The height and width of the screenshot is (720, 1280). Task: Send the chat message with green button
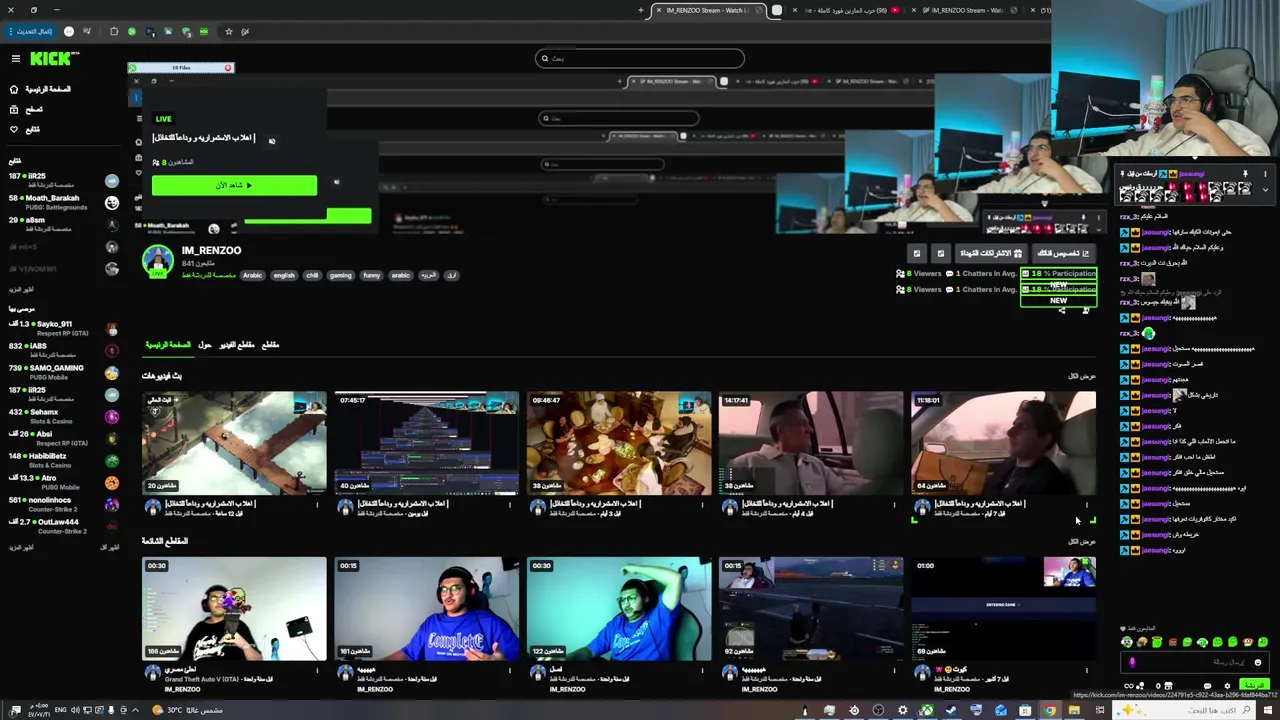tap(1254, 685)
